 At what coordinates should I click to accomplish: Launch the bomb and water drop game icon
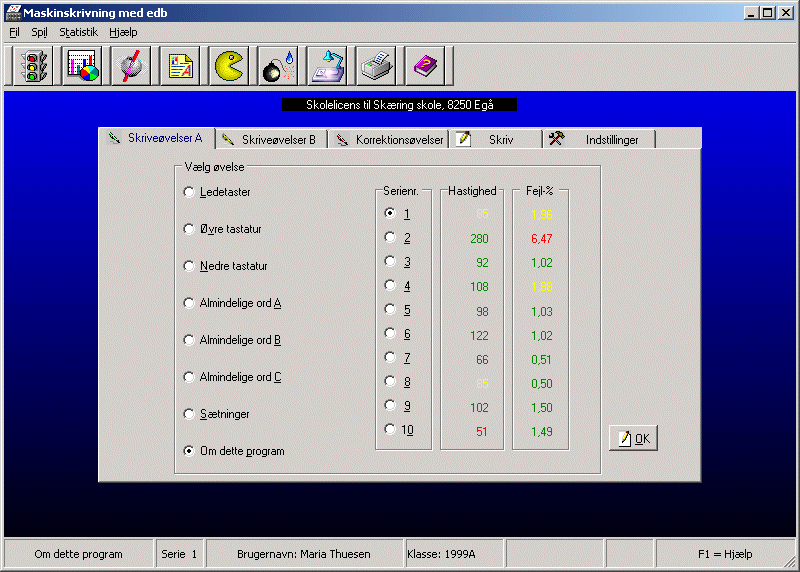[x=278, y=66]
